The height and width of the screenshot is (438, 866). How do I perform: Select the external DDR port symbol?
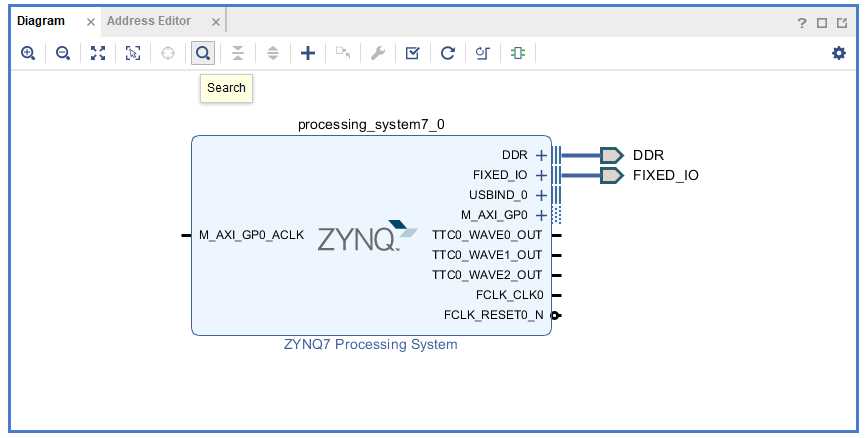click(x=612, y=155)
